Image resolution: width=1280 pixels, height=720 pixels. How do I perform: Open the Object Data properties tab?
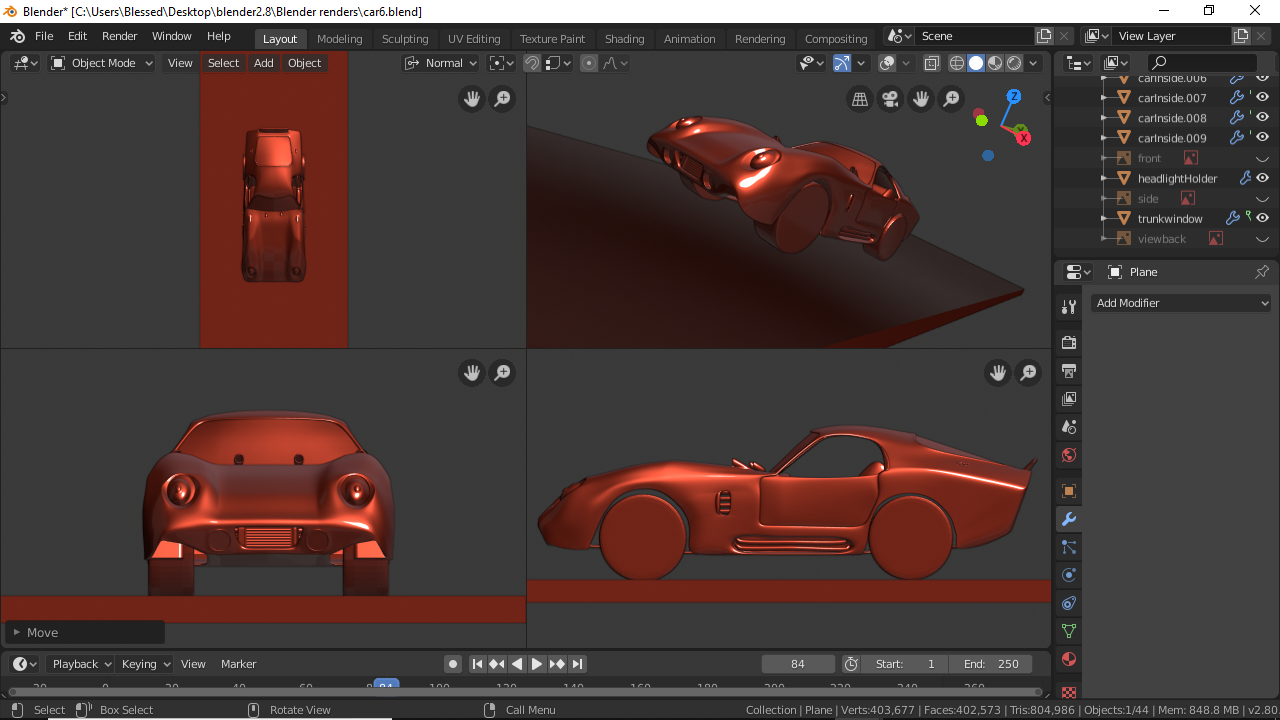click(1069, 631)
